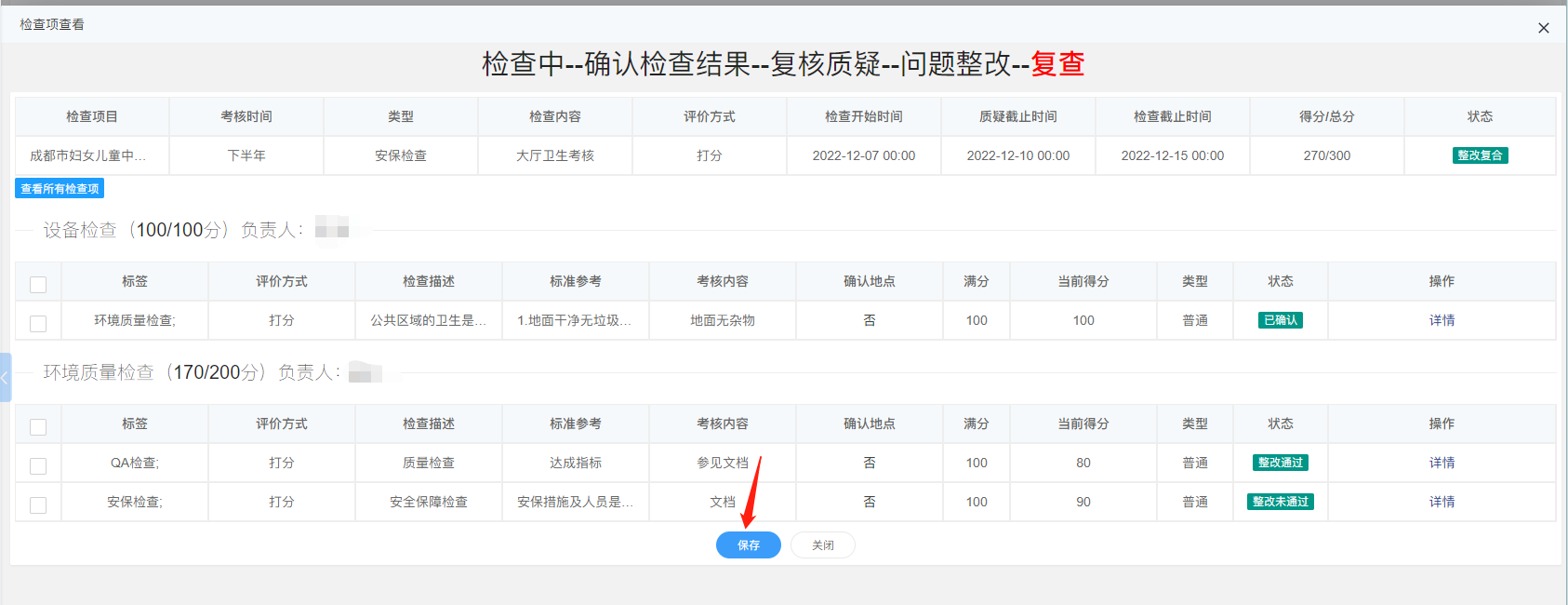Click the 检查项目 column header
This screenshot has width=1568, height=605.
pyautogui.click(x=92, y=116)
